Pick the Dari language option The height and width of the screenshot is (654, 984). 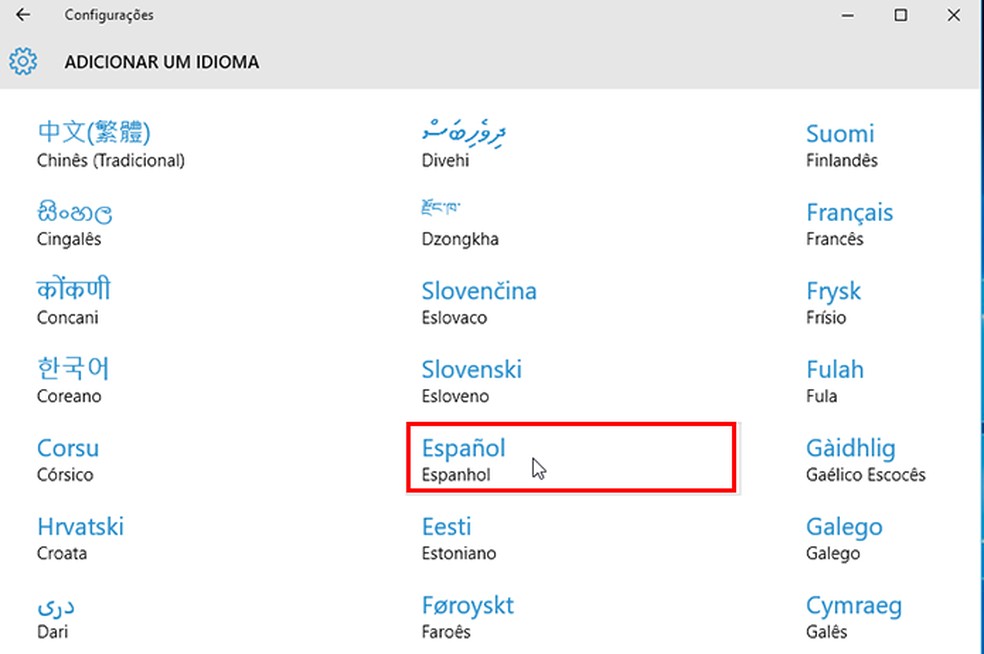pyautogui.click(x=56, y=616)
